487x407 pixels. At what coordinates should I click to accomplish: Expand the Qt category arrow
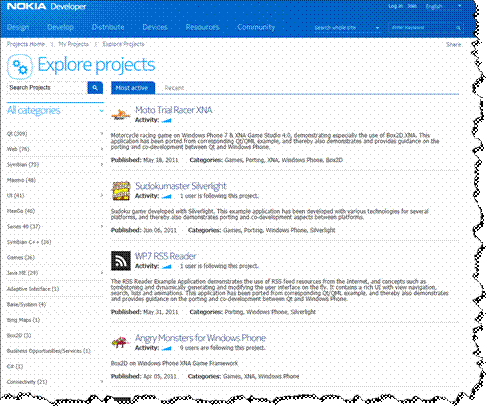tap(102, 134)
